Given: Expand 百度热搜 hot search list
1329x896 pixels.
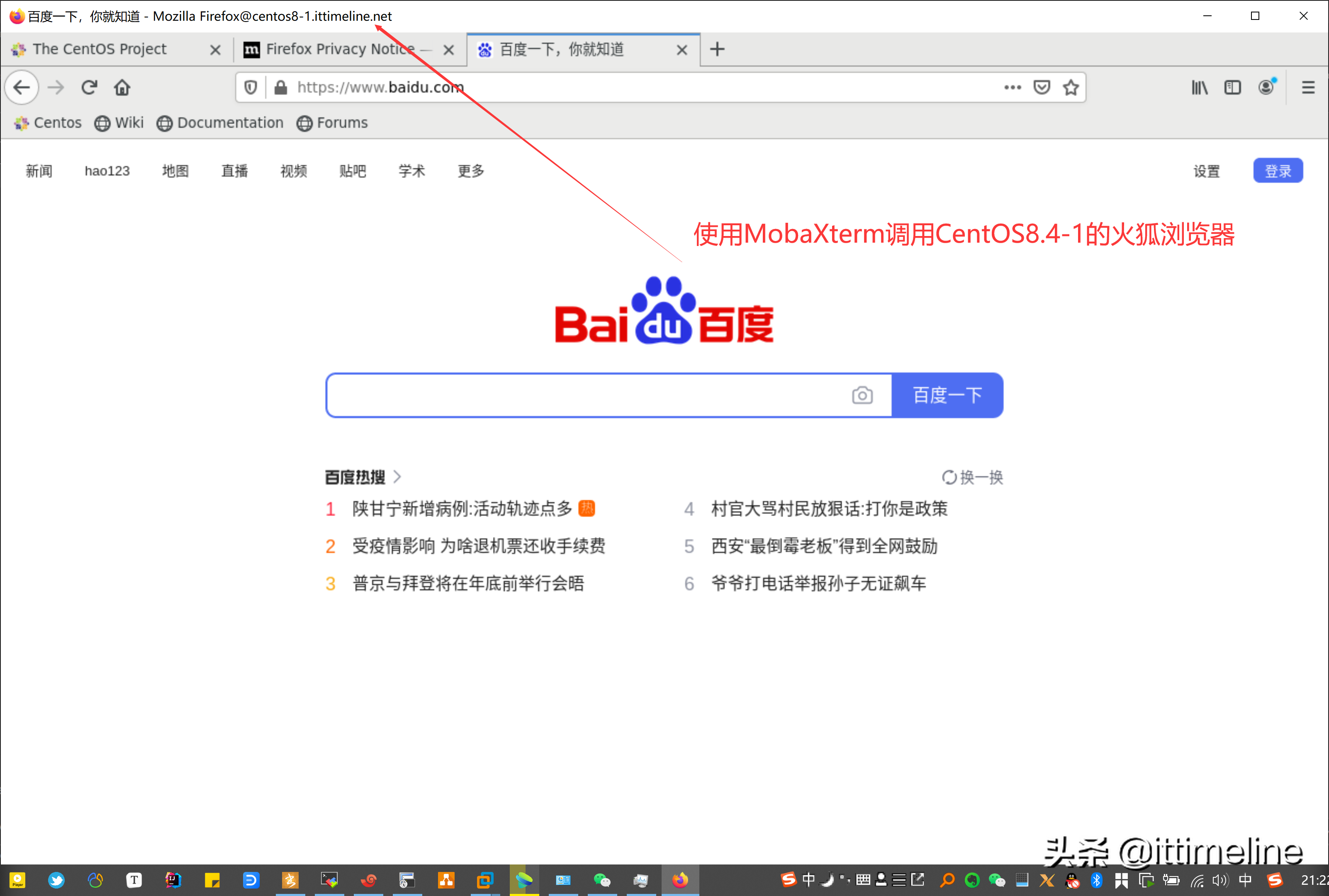Looking at the screenshot, I should click(363, 477).
